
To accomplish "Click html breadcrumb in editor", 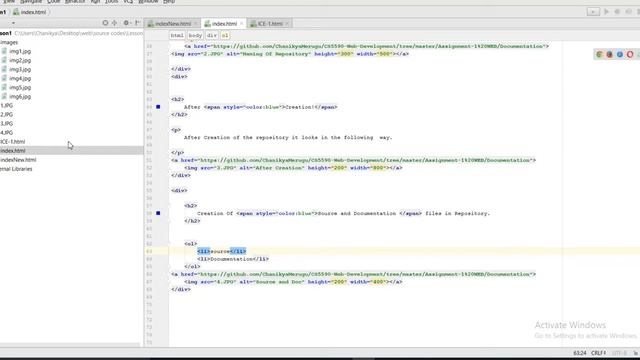I will pyautogui.click(x=177, y=36).
